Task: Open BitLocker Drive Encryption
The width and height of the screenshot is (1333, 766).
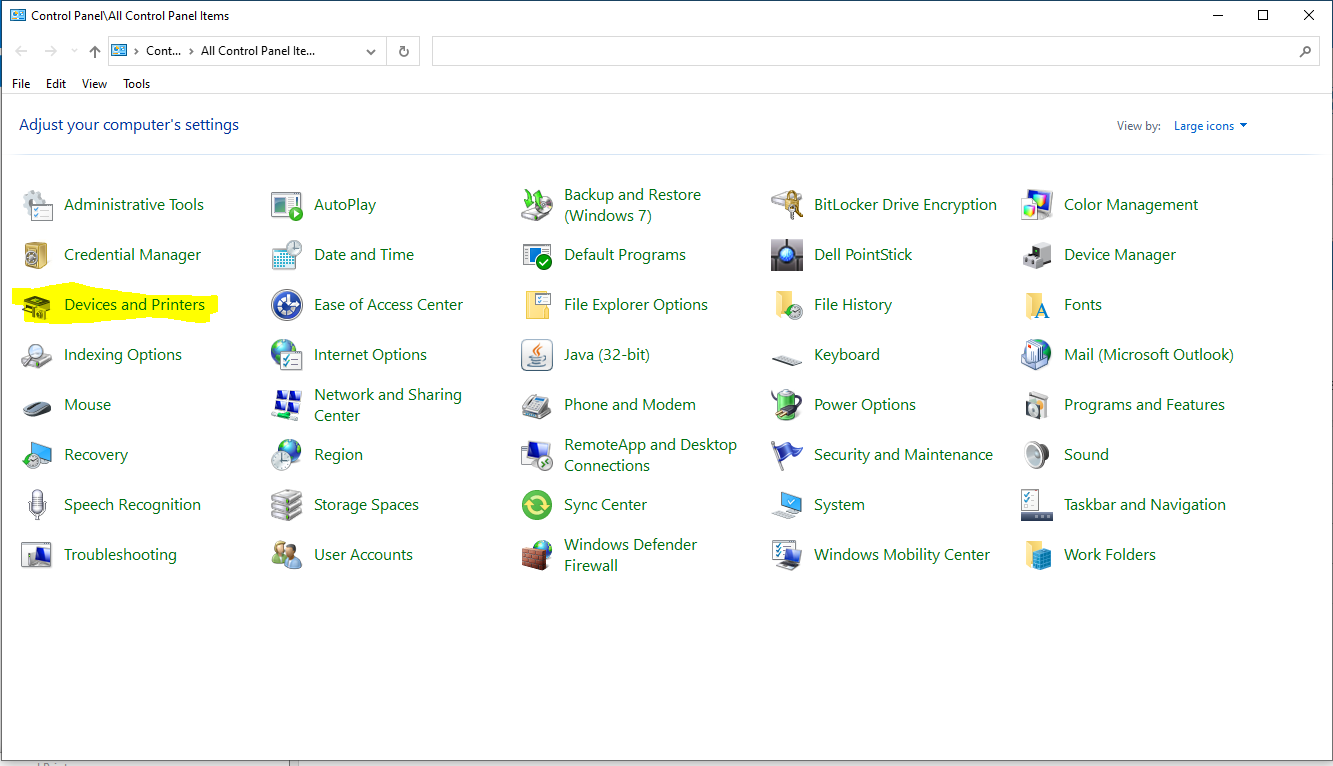Action: pos(905,204)
